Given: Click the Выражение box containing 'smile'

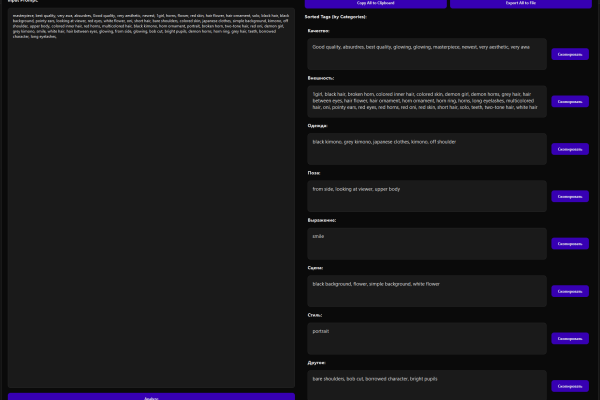Looking at the screenshot, I should 427,243.
